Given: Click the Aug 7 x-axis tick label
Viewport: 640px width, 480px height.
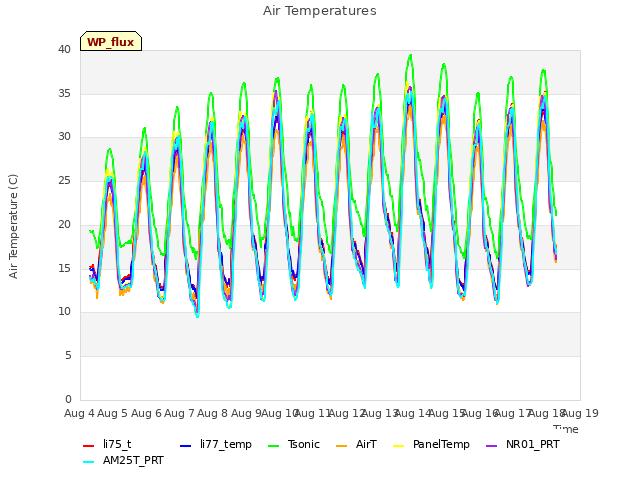Looking at the screenshot, I should click(179, 413).
